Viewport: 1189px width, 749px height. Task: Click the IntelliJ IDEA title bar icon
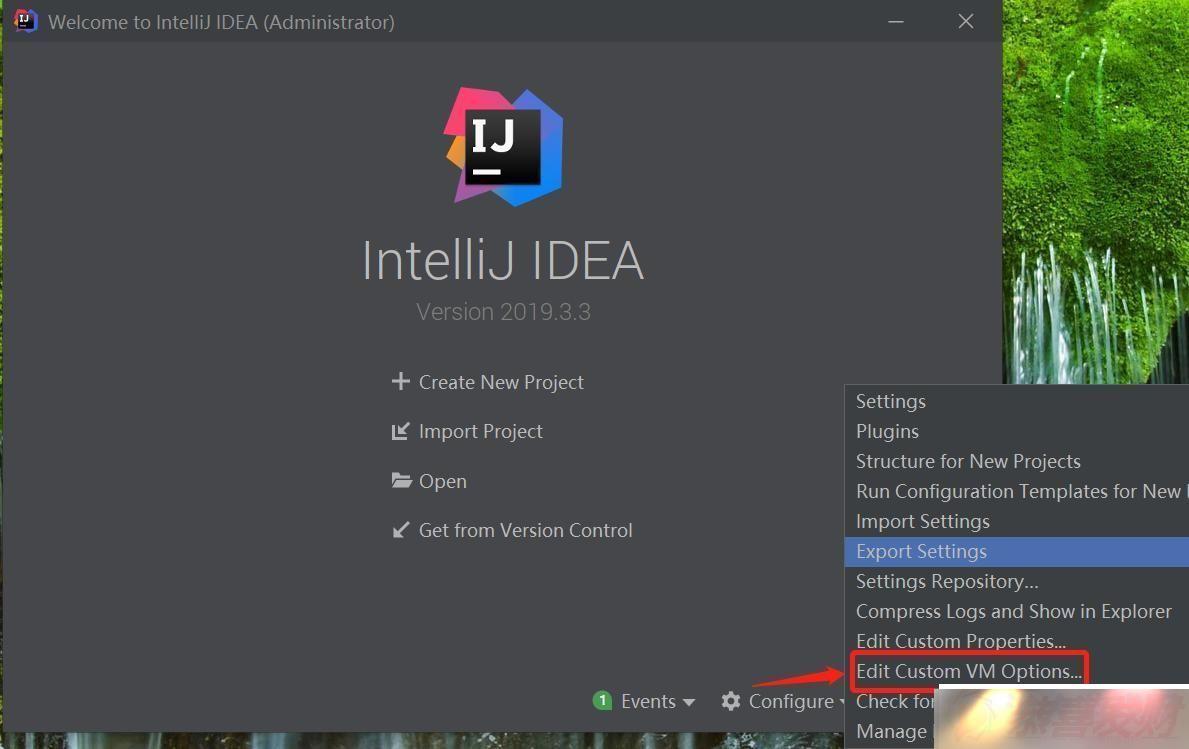tap(25, 20)
